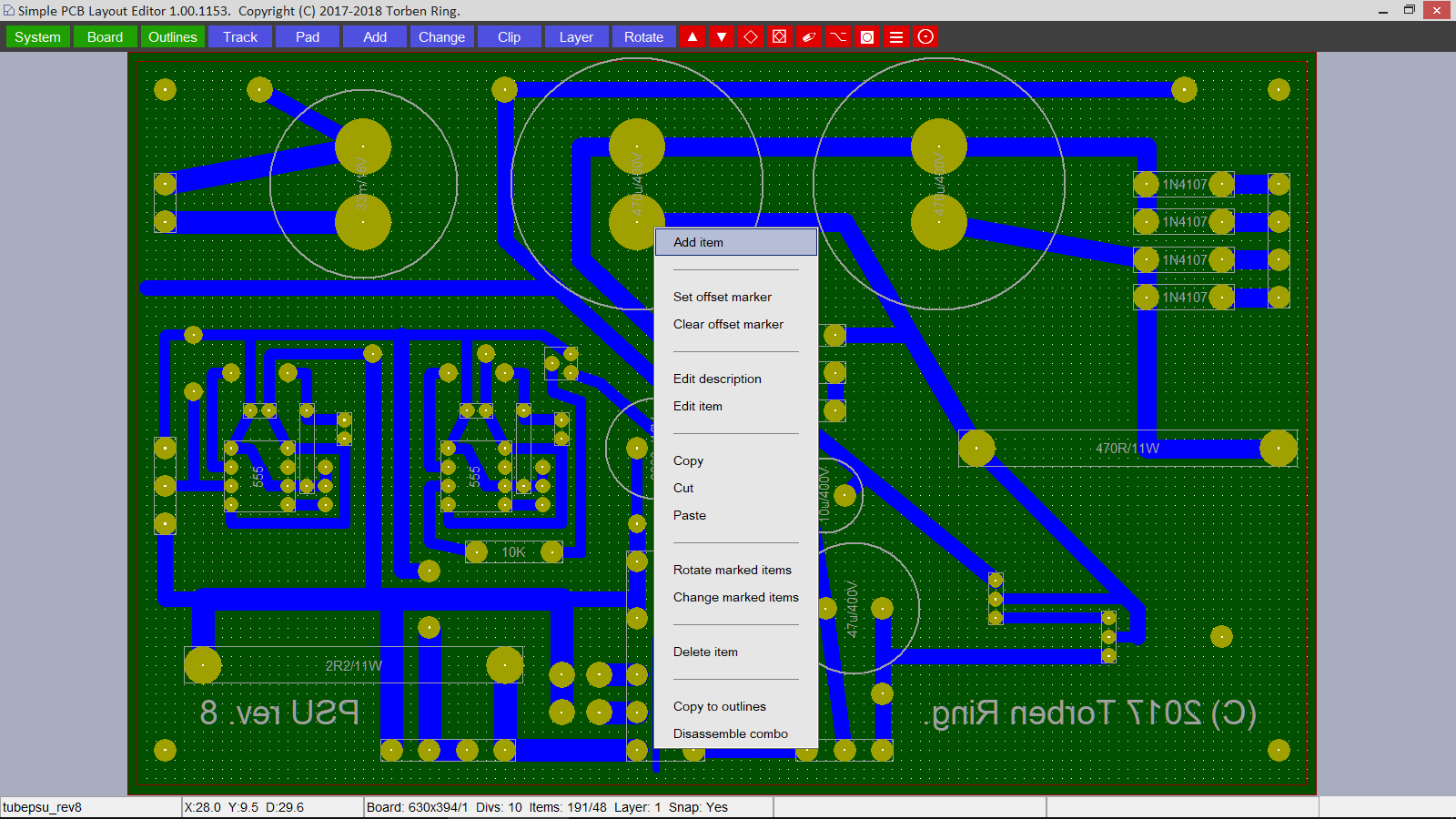Click the track-bend line toolbar icon

(838, 37)
